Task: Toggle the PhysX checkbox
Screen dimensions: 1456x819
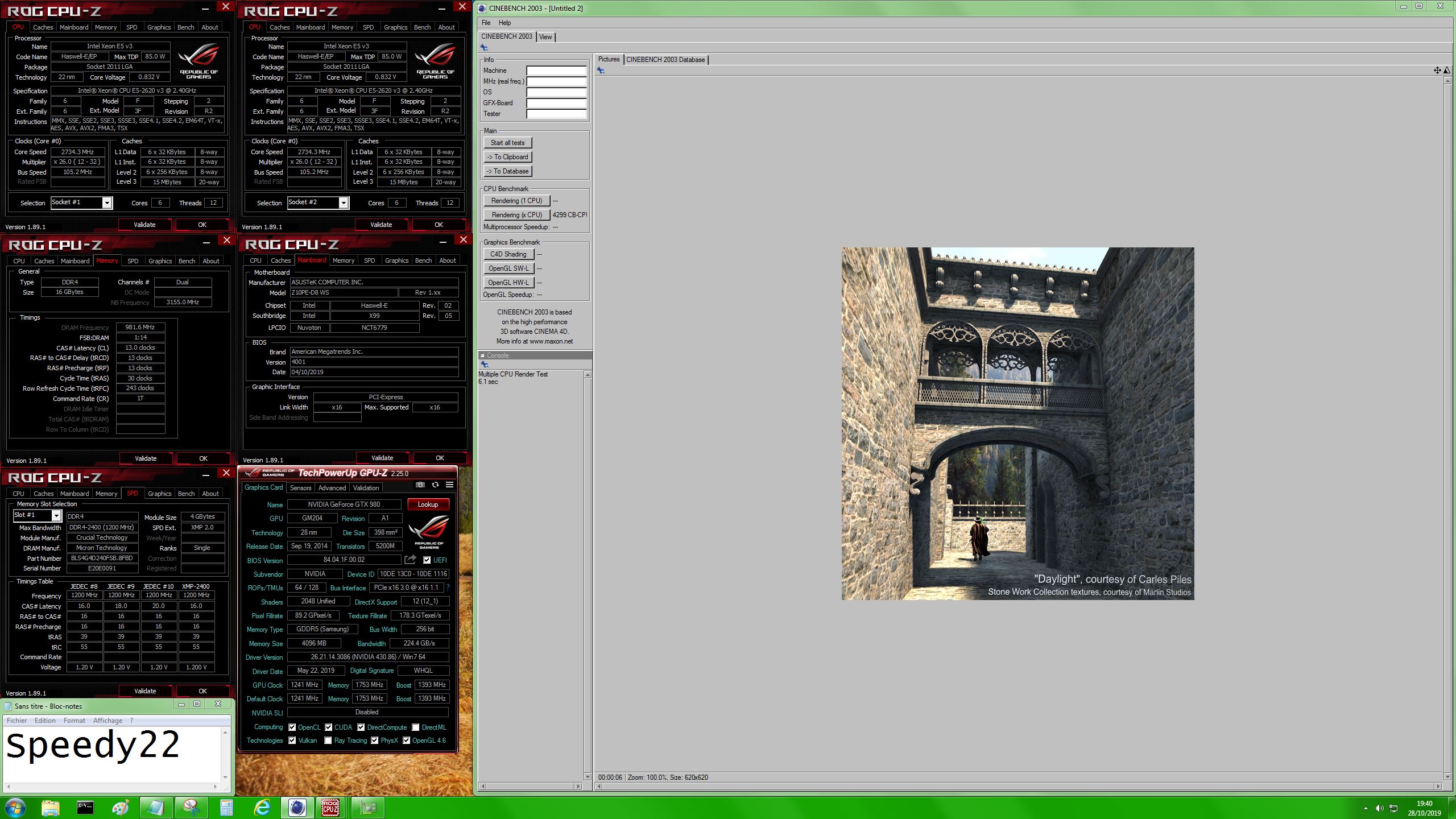Action: click(374, 741)
